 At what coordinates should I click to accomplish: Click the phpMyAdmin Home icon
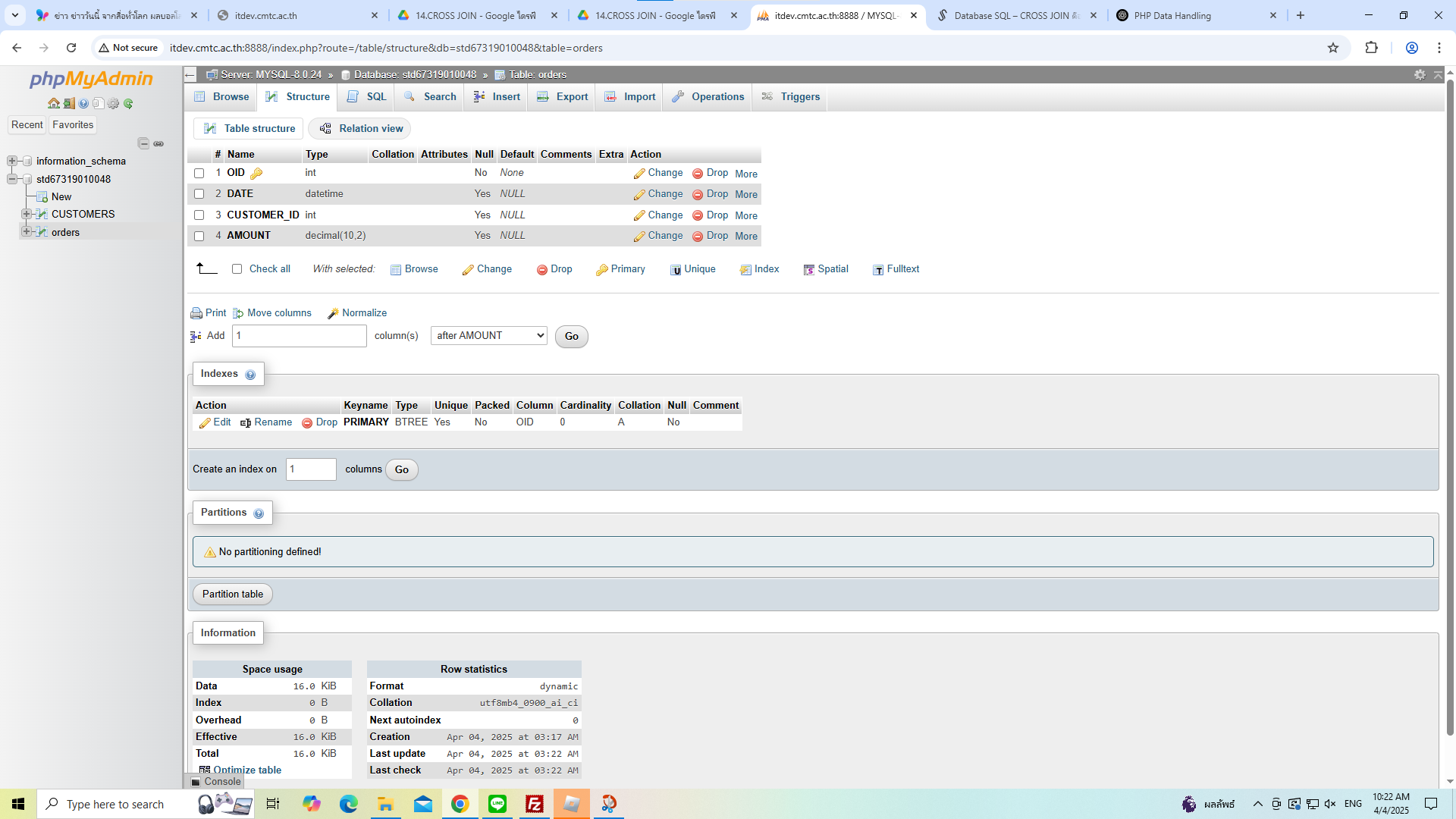point(53,103)
